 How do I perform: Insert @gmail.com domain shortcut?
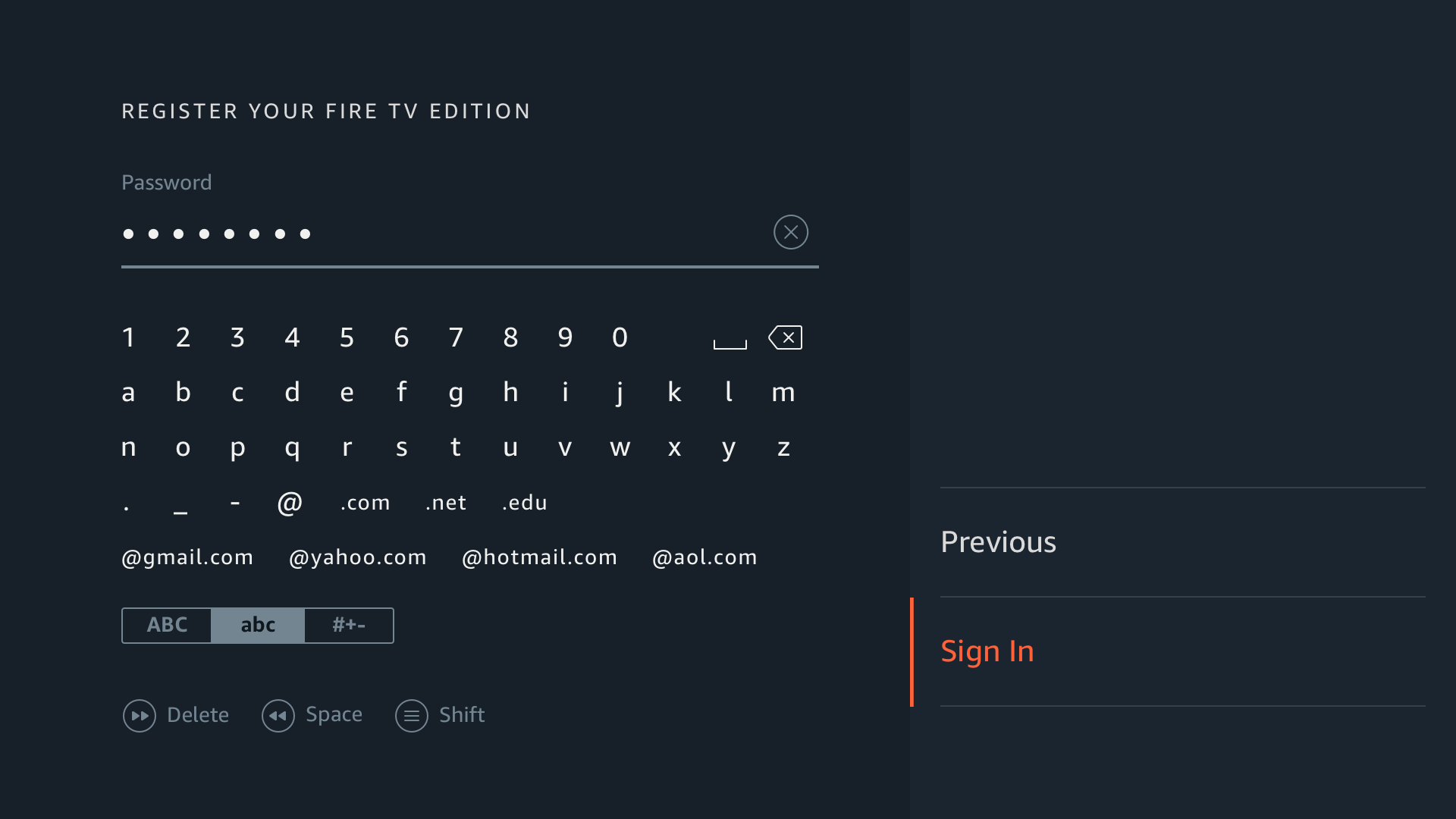tap(187, 557)
